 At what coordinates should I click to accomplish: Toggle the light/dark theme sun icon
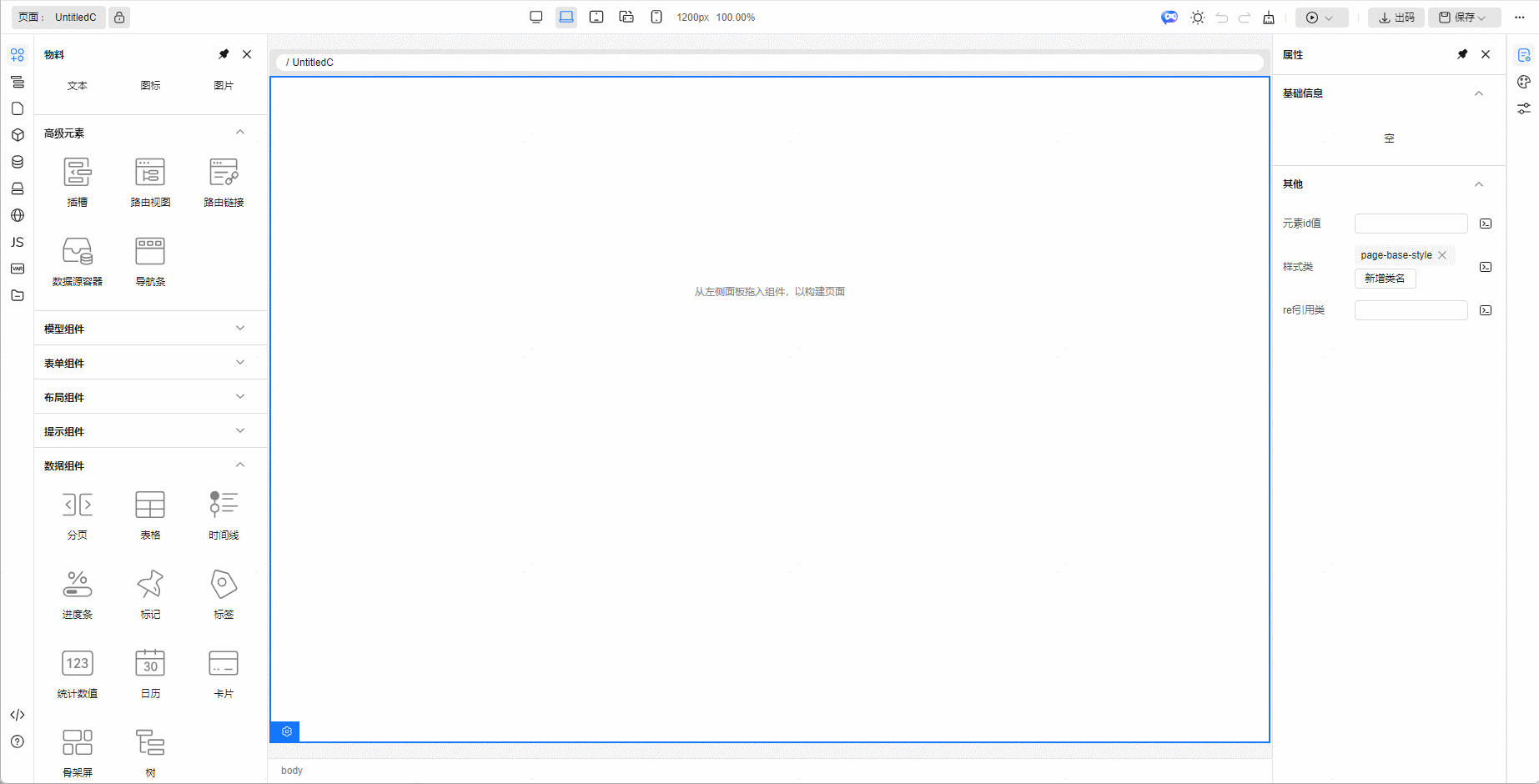1198,18
